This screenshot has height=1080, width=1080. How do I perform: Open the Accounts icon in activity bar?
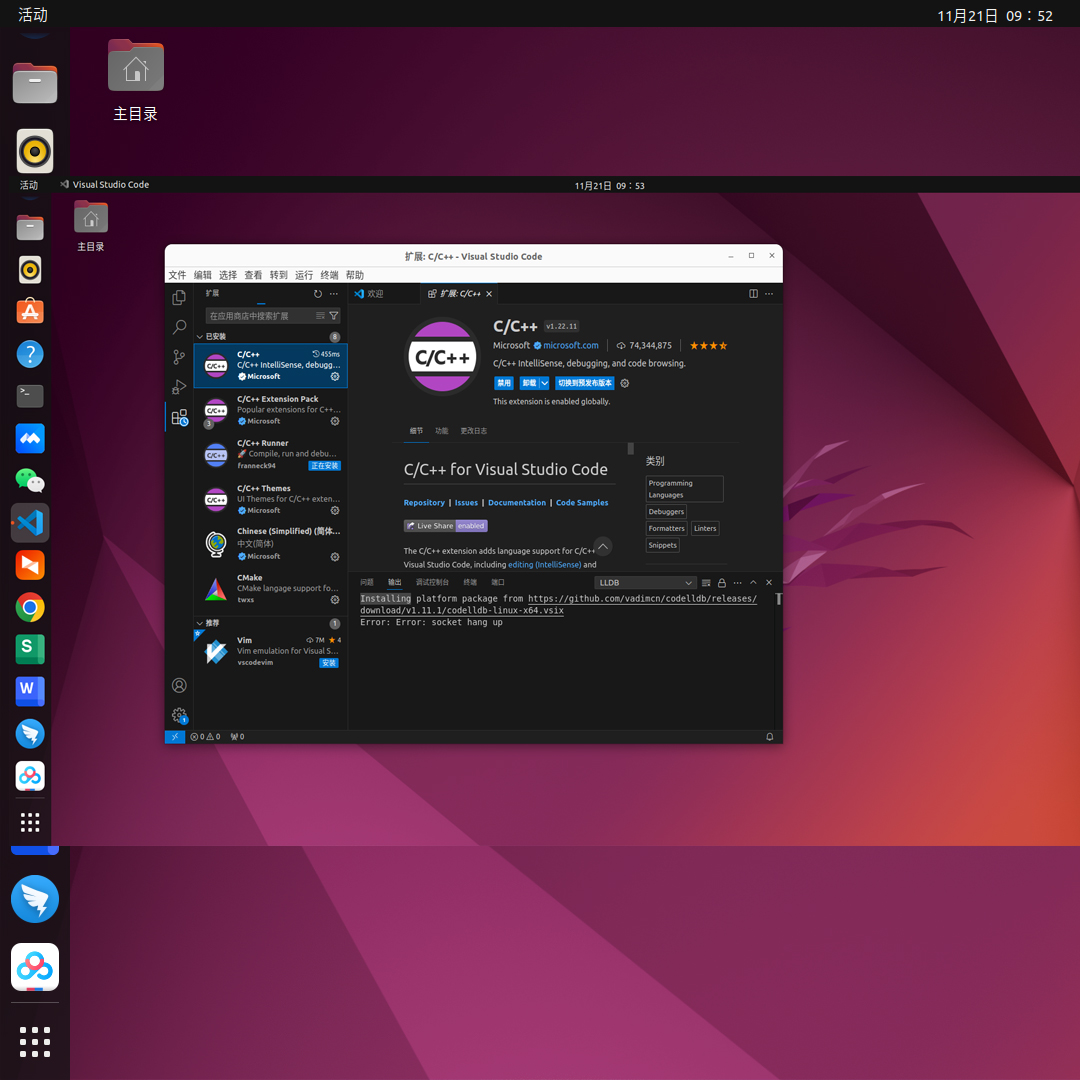179,685
